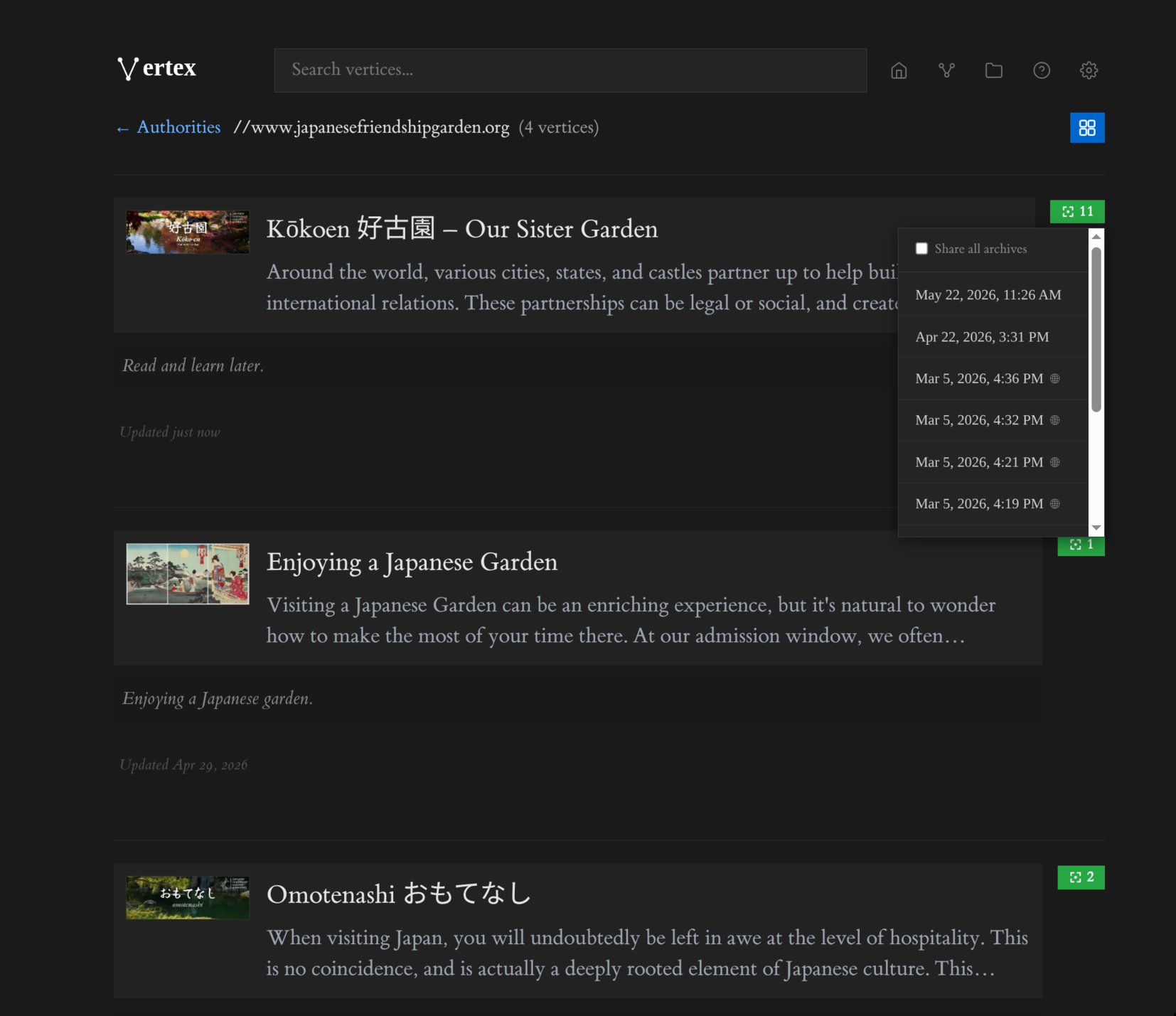Click the Enjoying a Japanese Garden thumbnail
The height and width of the screenshot is (1016, 1176).
click(188, 574)
